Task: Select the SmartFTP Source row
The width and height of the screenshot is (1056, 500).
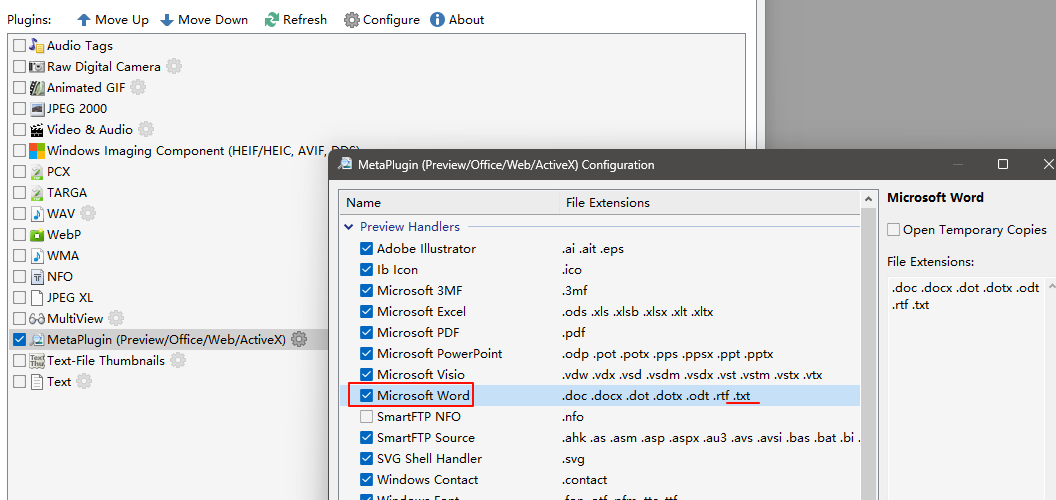Action: [601, 438]
